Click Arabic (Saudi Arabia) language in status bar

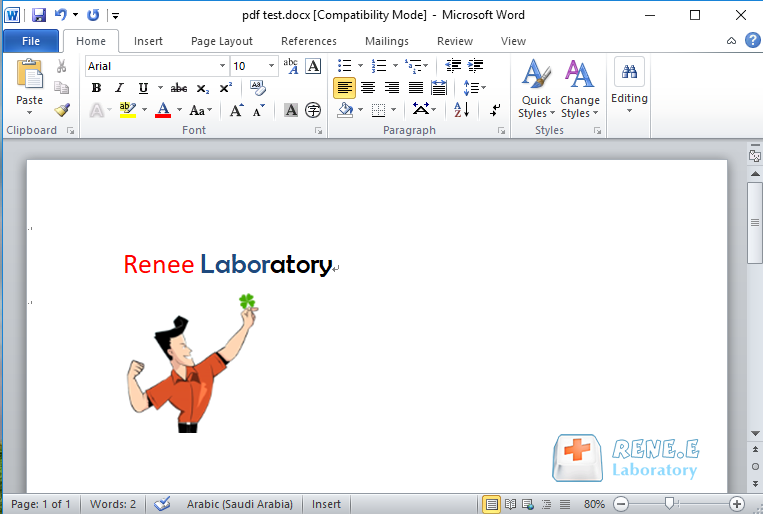(241, 504)
